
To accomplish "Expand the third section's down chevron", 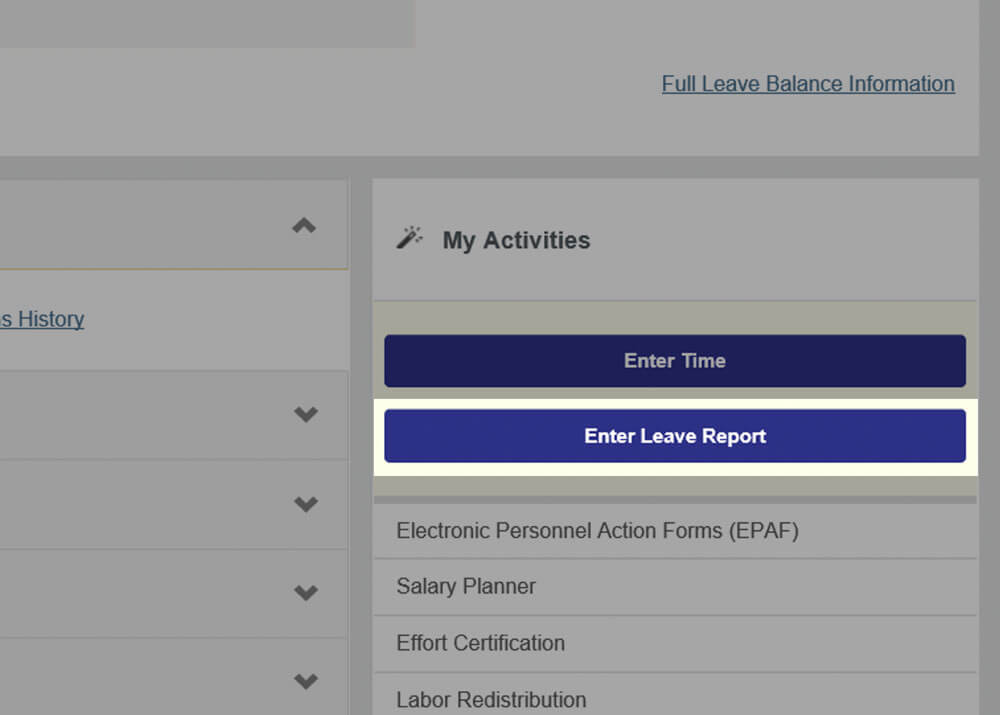I will [x=306, y=592].
